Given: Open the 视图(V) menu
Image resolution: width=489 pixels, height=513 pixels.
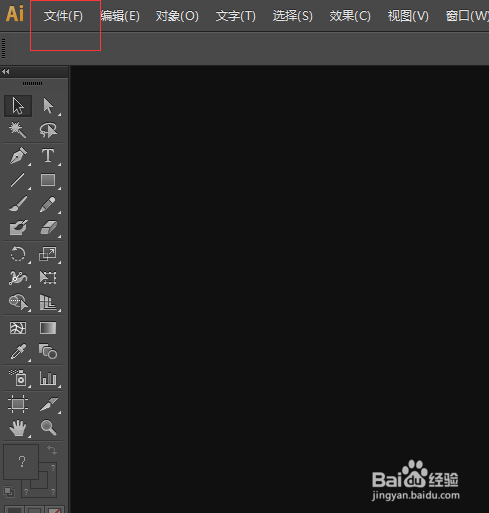Looking at the screenshot, I should coord(408,16).
